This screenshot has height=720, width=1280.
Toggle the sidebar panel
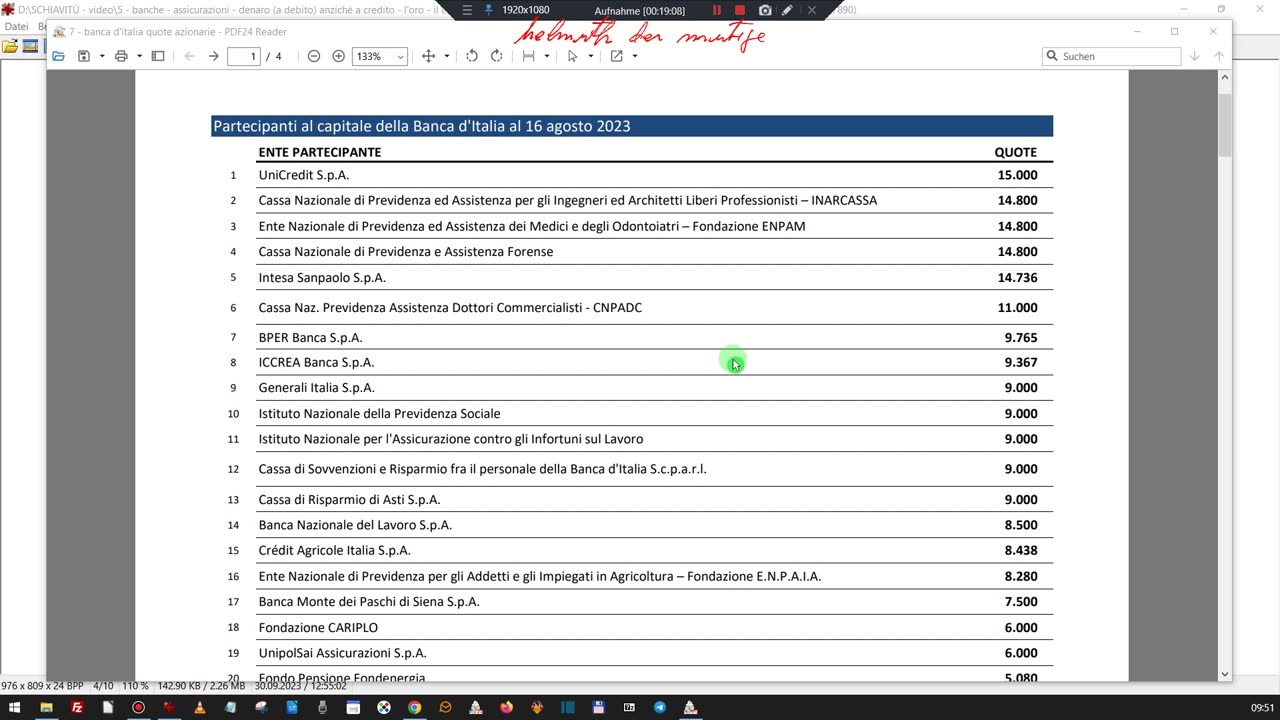tap(158, 56)
